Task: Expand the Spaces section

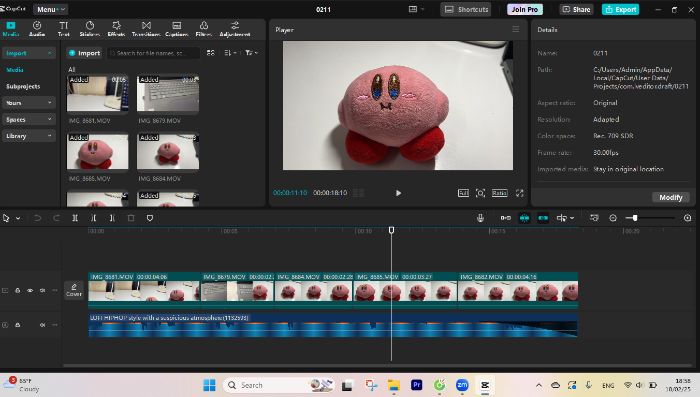Action: pyautogui.click(x=29, y=119)
